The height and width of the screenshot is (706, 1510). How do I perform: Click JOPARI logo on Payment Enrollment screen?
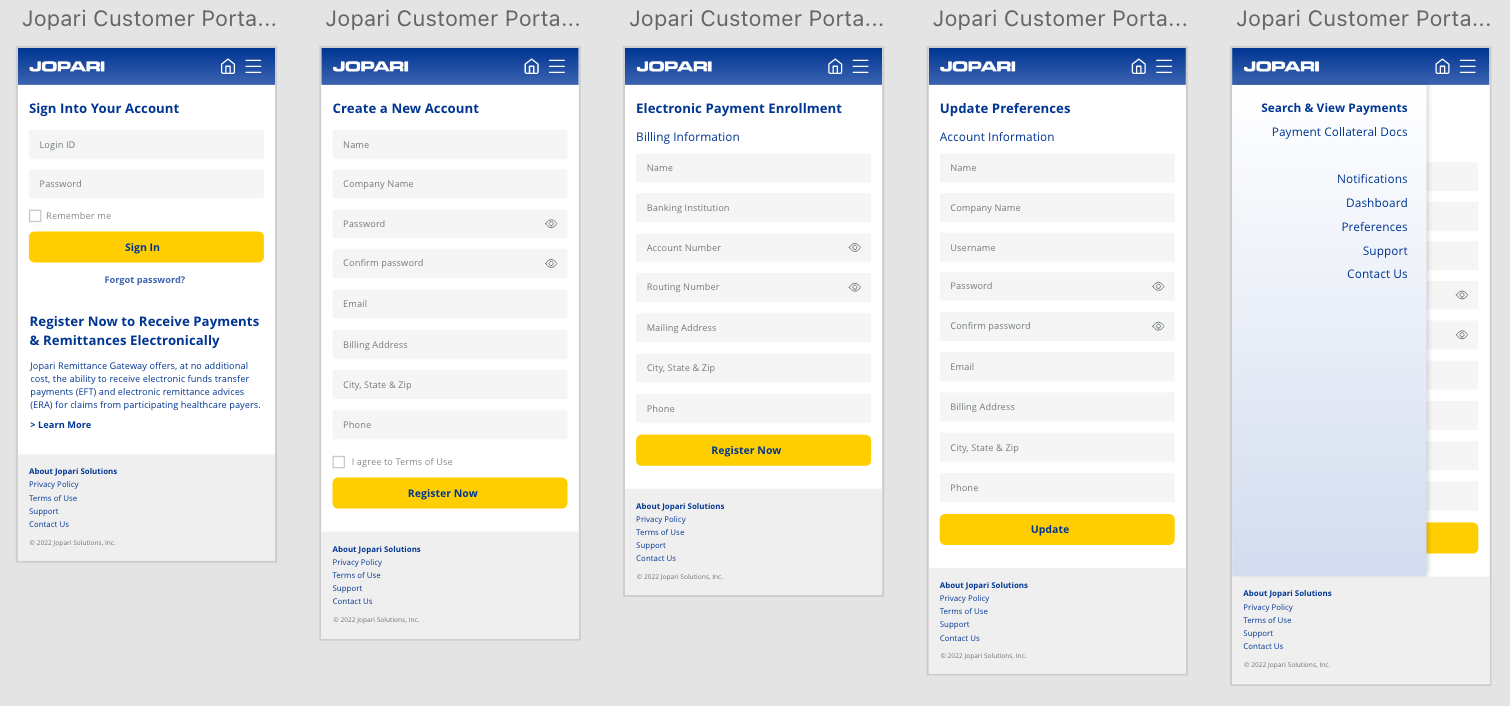[674, 66]
